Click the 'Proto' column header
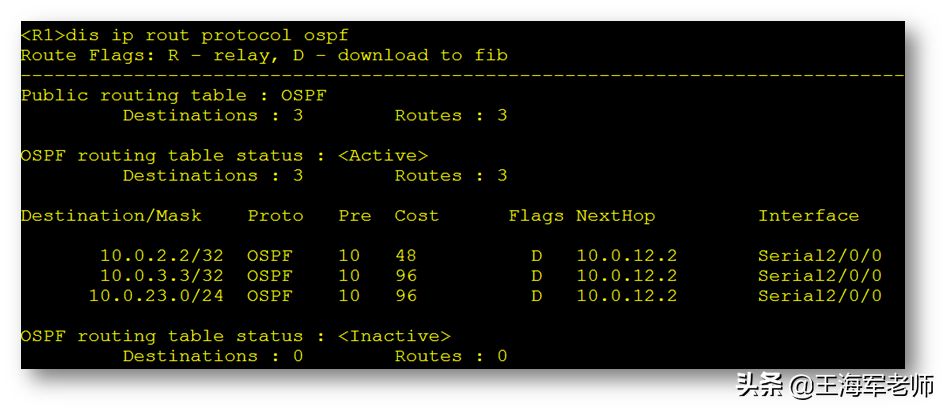The image size is (947, 411). [x=275, y=215]
